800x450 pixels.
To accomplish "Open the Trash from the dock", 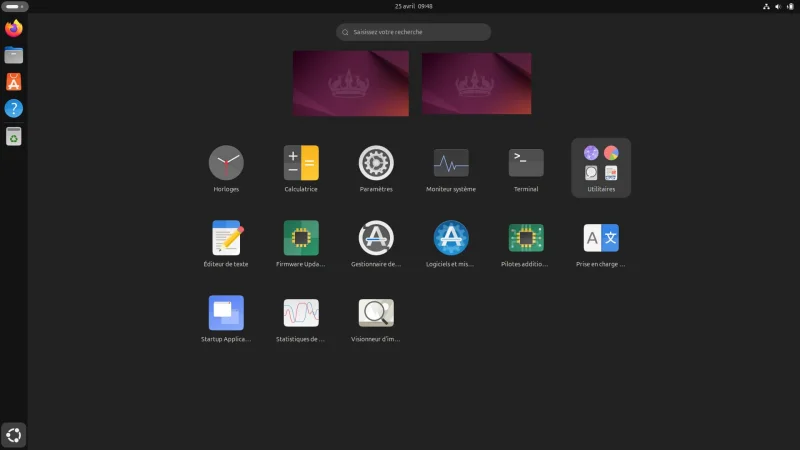I will 14,136.
